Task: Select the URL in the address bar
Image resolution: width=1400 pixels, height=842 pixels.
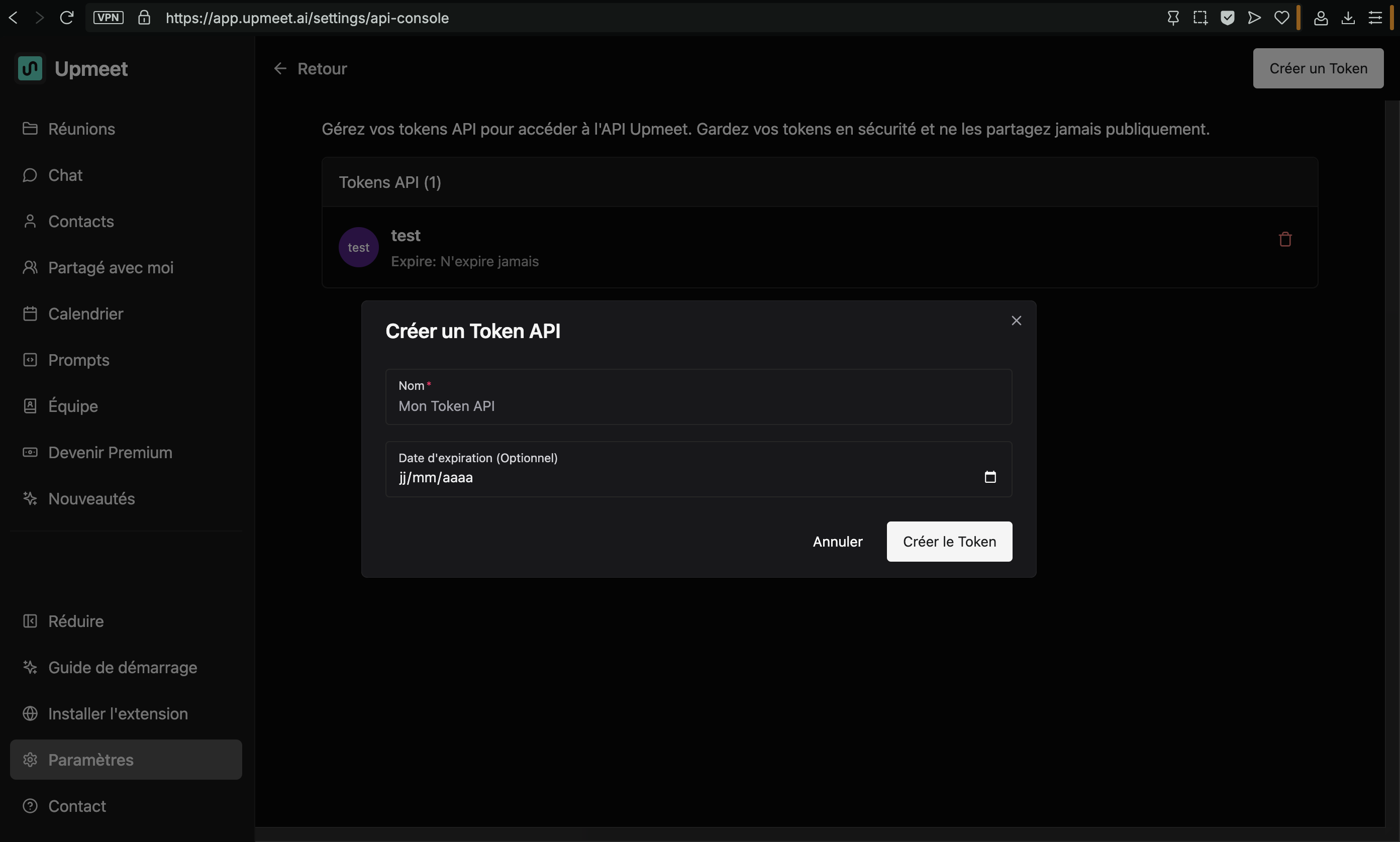Action: [x=307, y=18]
